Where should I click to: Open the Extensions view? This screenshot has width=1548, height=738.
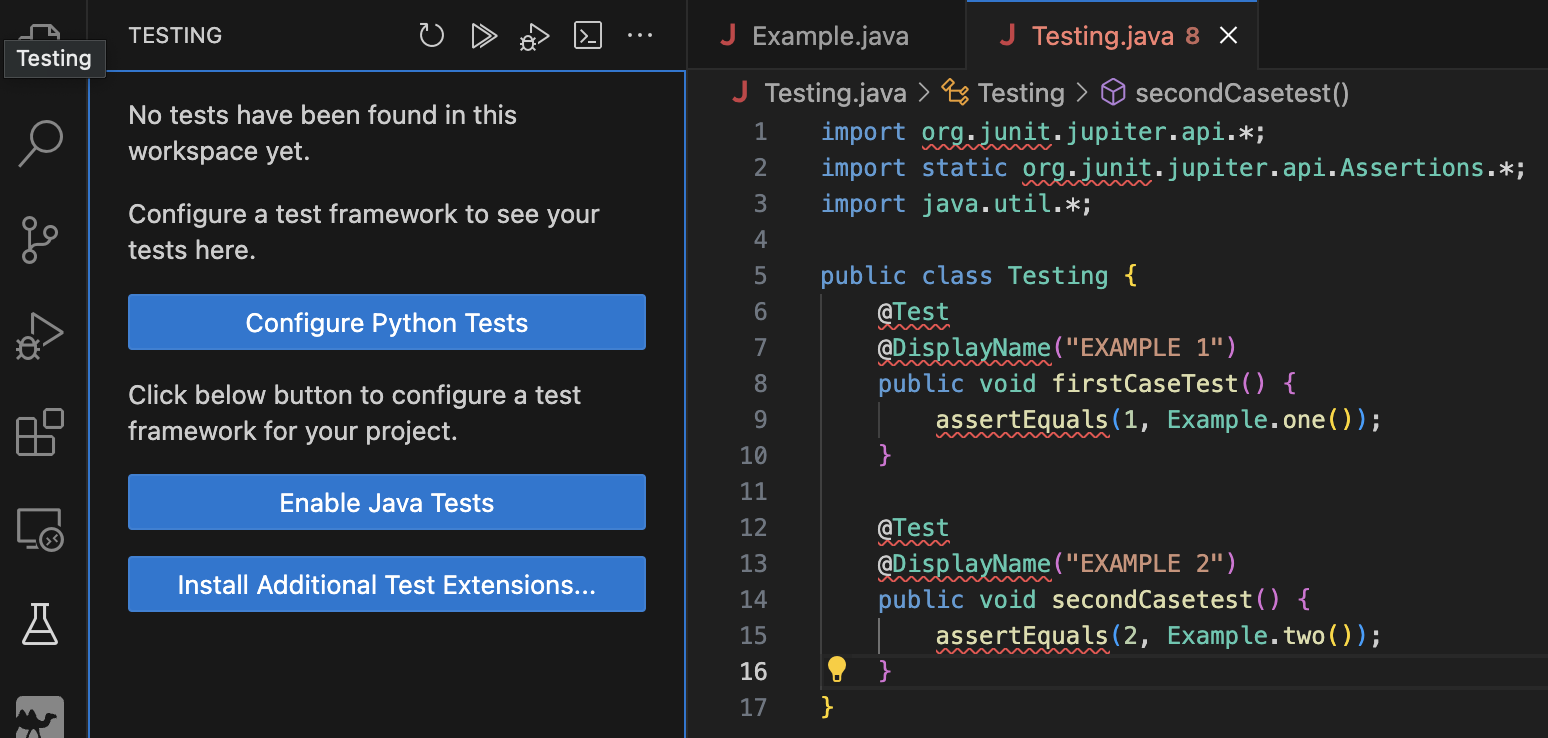point(40,432)
